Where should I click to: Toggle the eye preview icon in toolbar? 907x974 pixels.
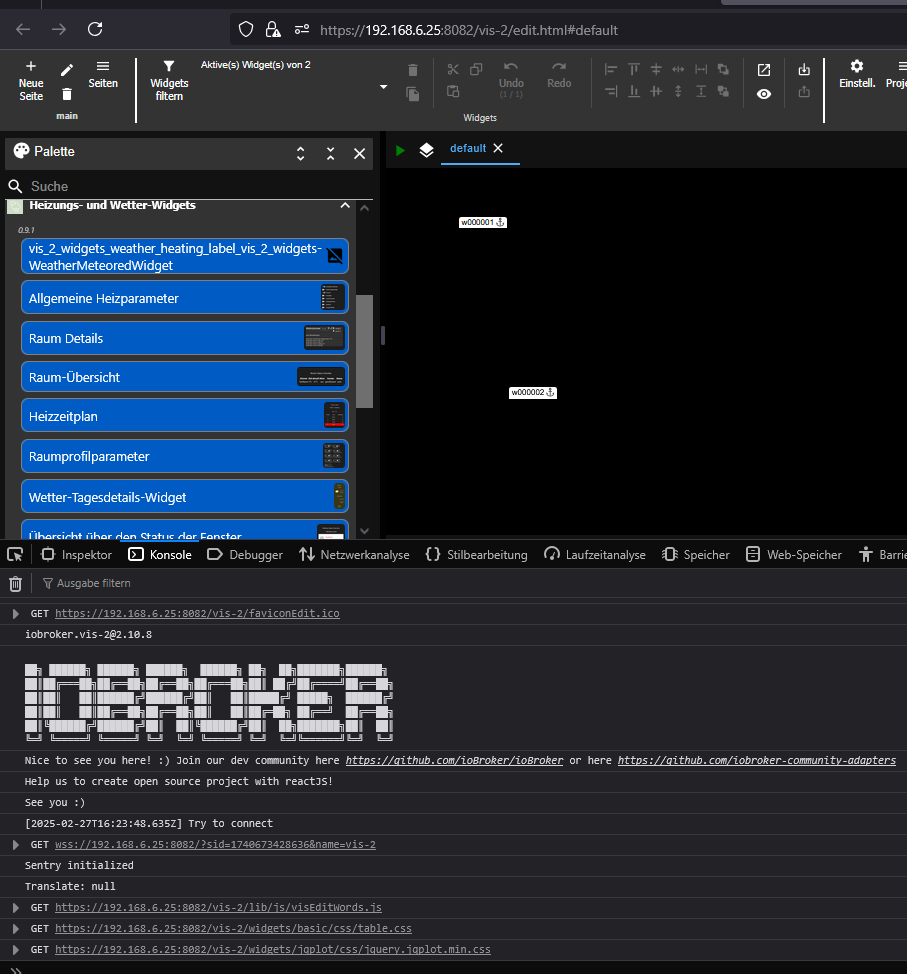764,93
